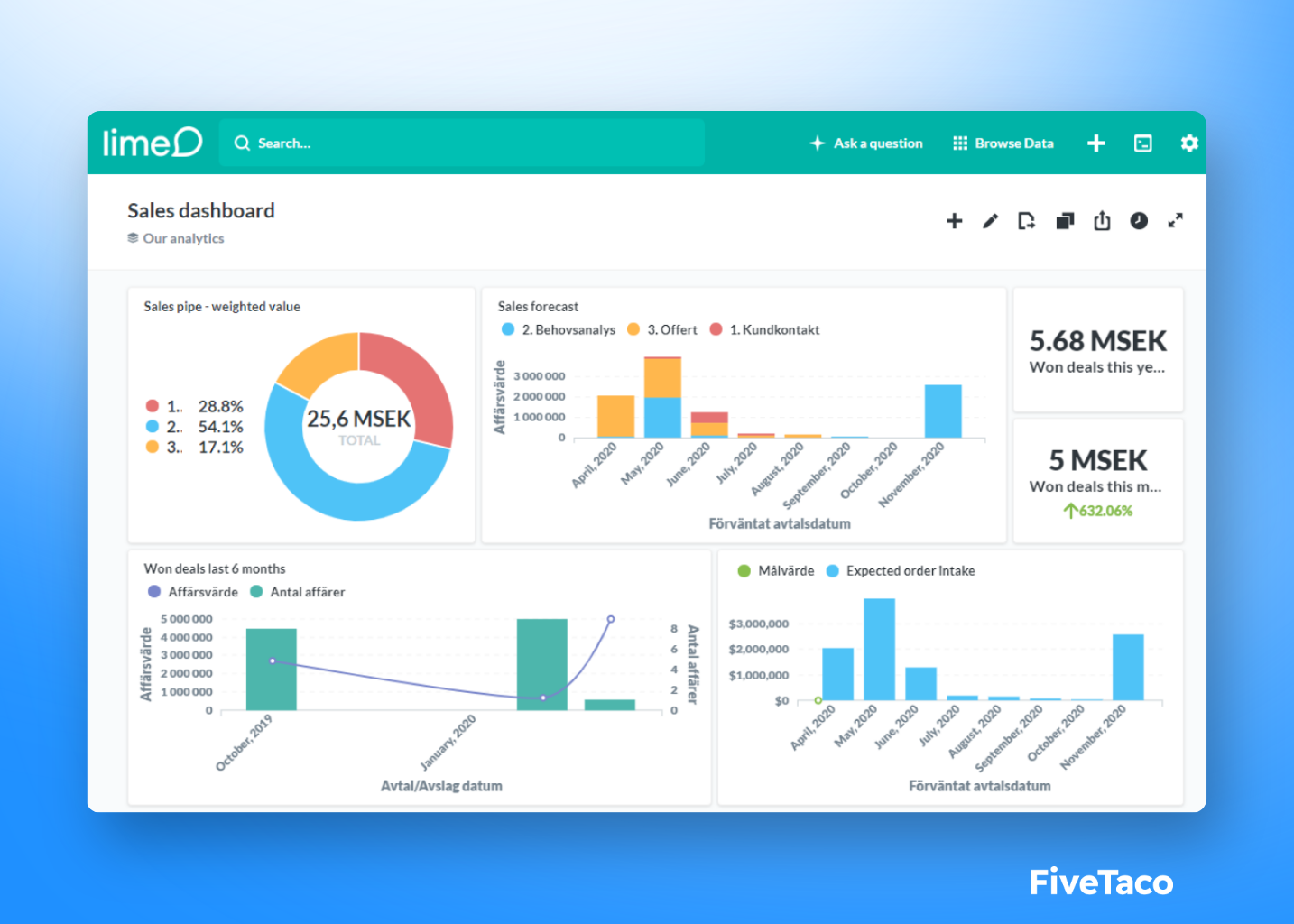Toggle the Affärsvärde legend series
The height and width of the screenshot is (924, 1294).
[x=193, y=592]
